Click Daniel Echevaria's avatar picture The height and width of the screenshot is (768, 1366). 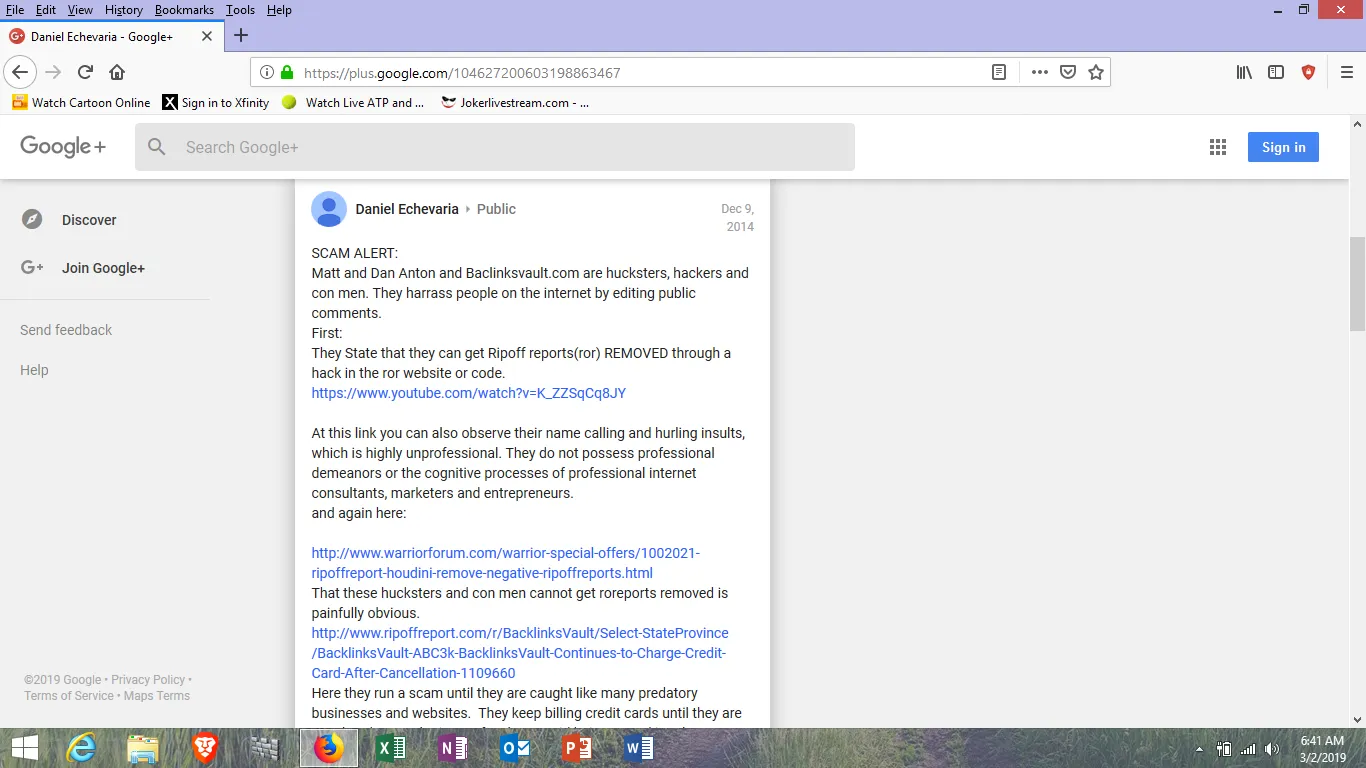(329, 209)
